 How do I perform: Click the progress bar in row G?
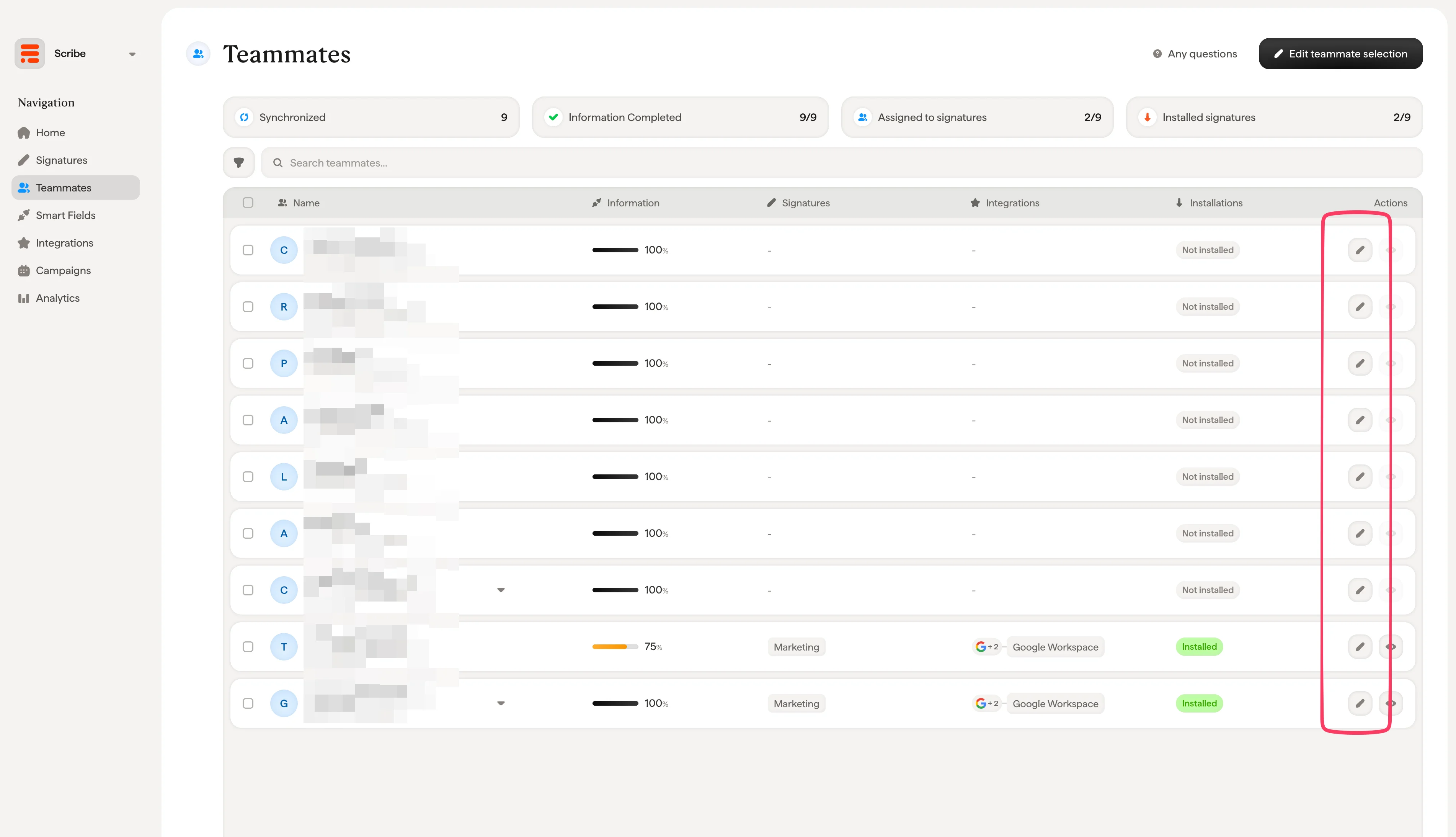coord(615,704)
